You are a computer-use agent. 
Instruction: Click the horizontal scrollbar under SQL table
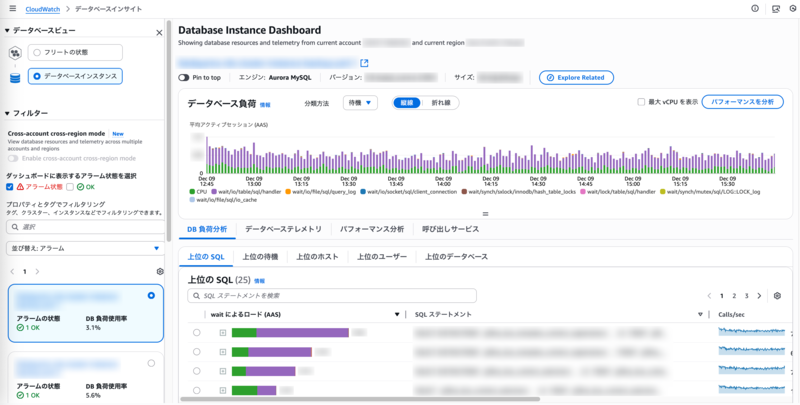click(360, 399)
